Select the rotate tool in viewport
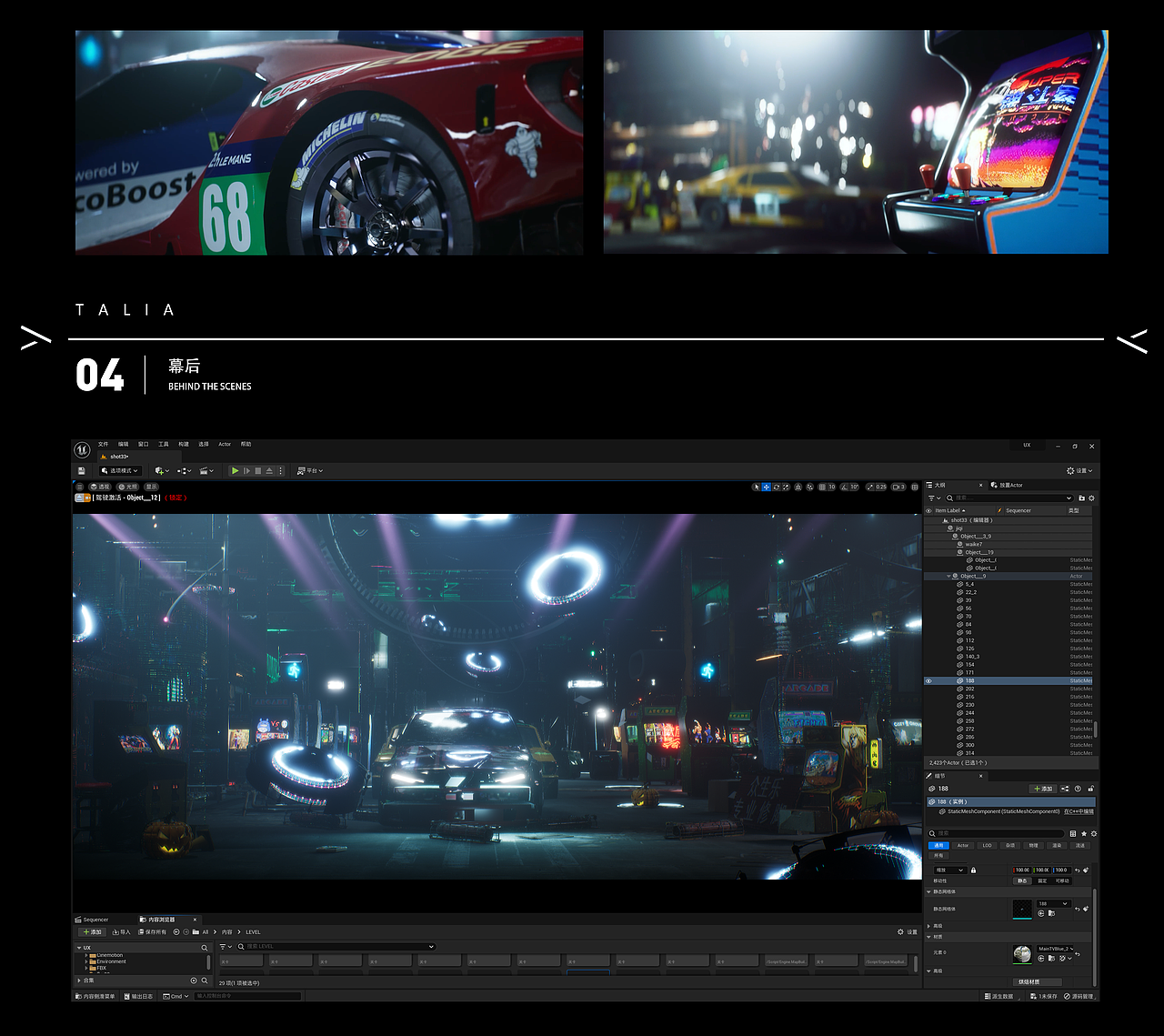Screen dimensions: 1164x1036 777,487
